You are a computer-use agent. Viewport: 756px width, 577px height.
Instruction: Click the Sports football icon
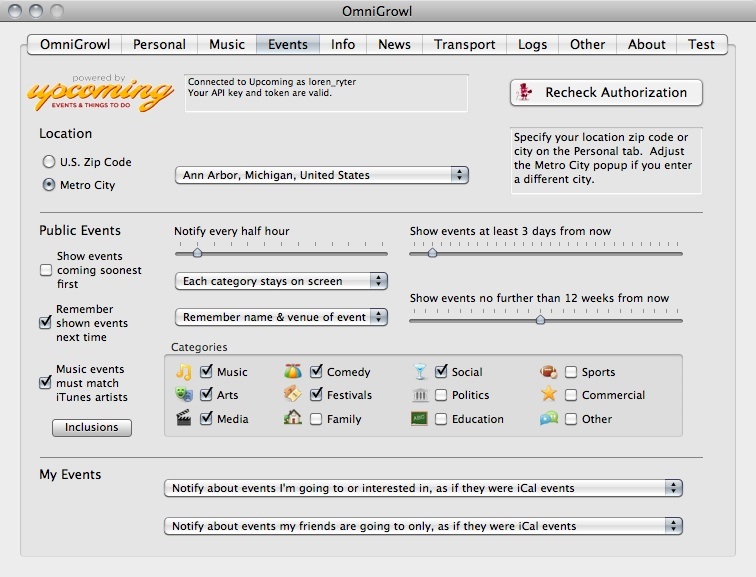click(x=549, y=372)
